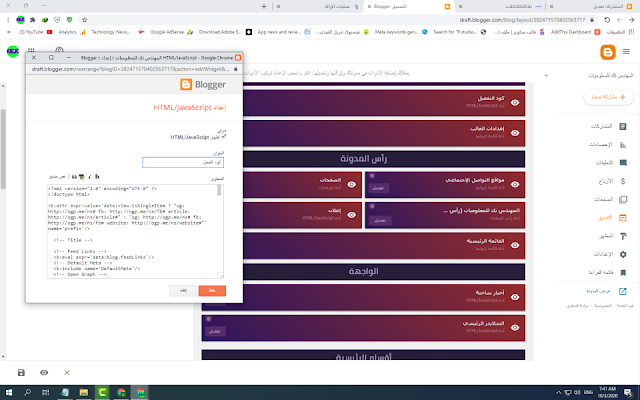Image resolution: width=640 pixels, height=400 pixels.
Task: Click the X discard icon in the bottom bar
Action: (67, 372)
